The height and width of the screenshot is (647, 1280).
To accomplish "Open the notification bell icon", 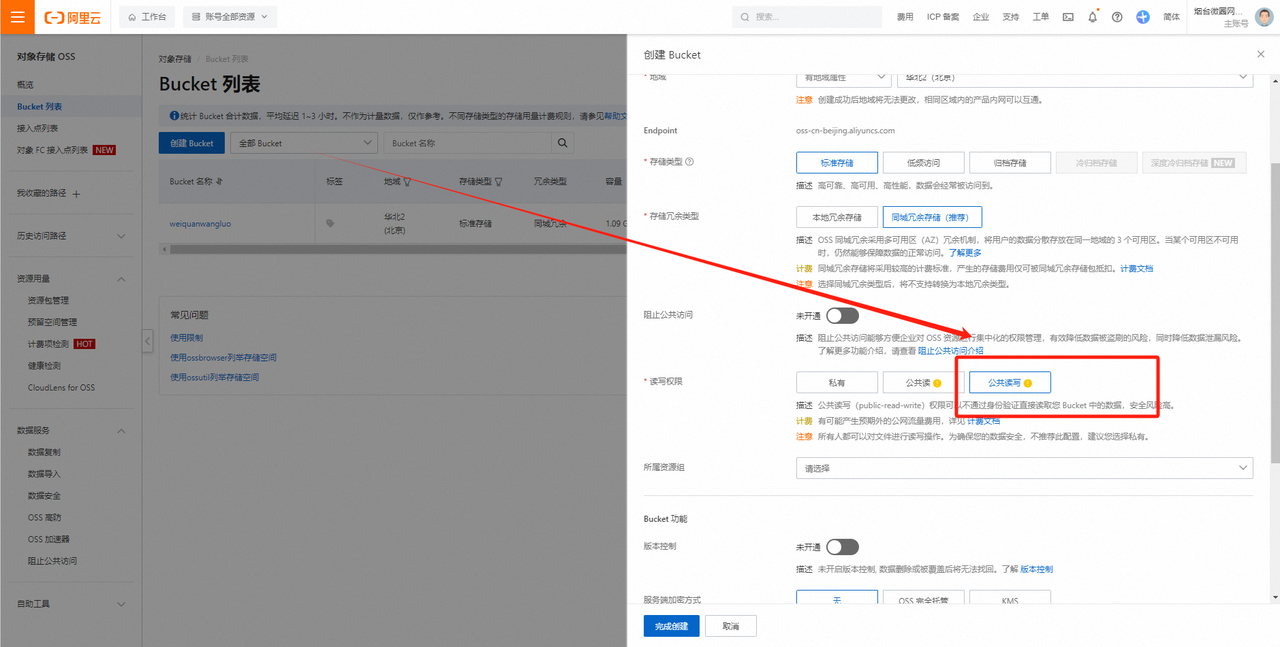I will point(1093,17).
